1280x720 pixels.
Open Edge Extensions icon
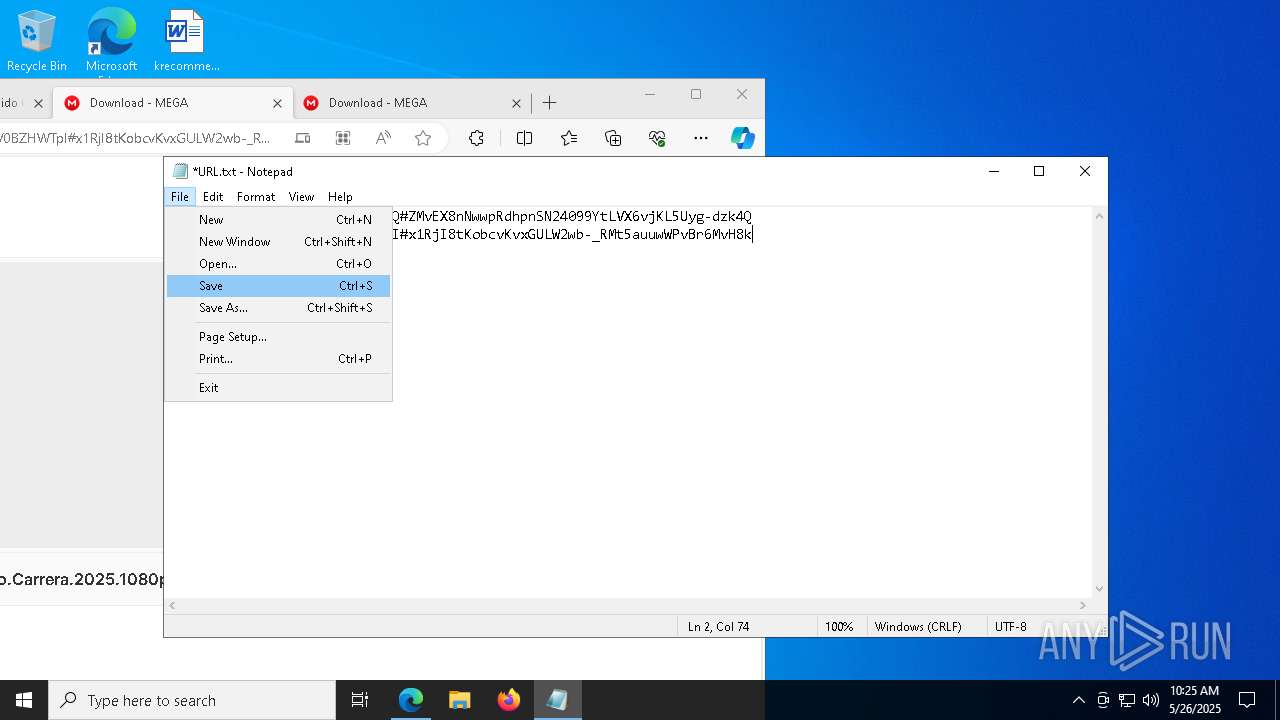coord(476,138)
